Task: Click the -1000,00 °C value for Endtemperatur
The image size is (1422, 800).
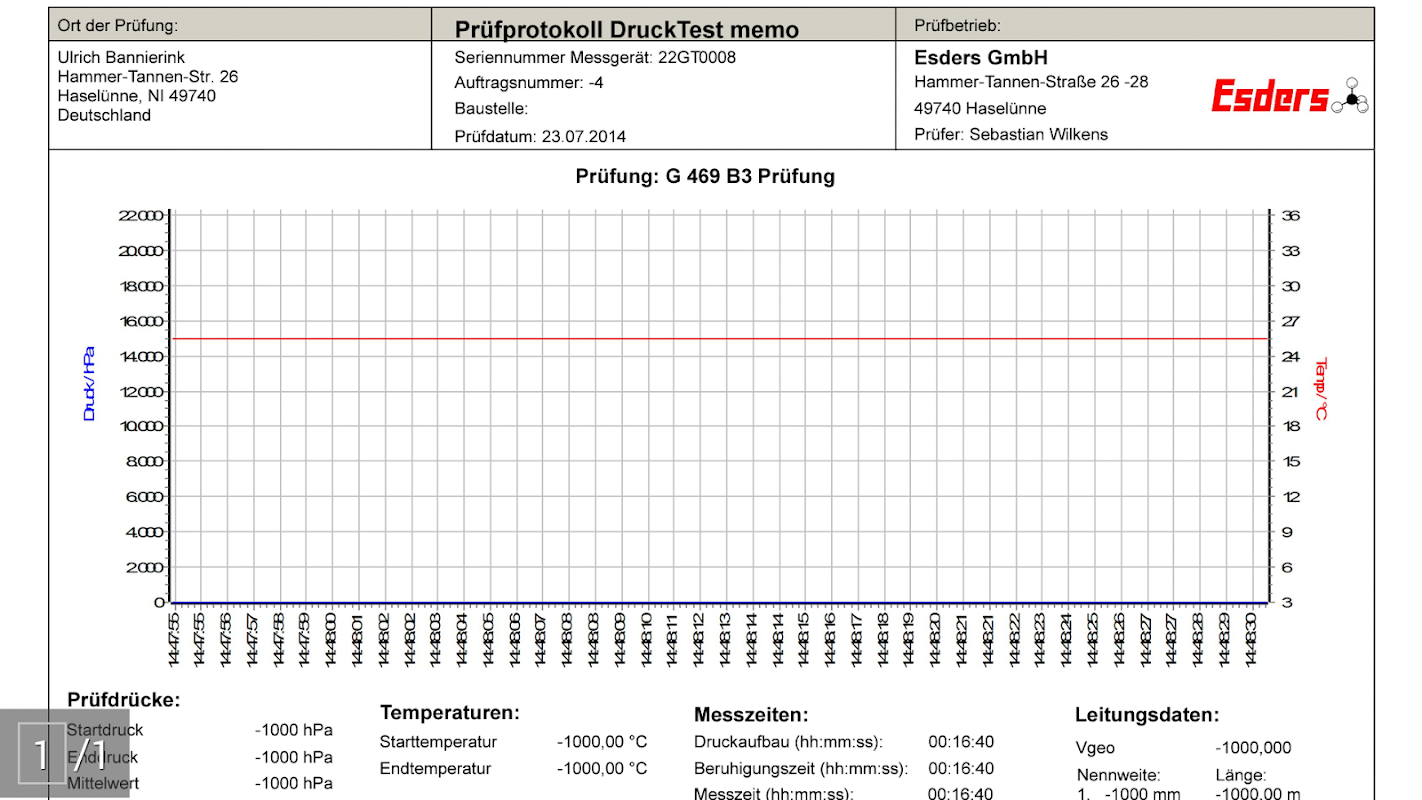Action: tap(602, 769)
